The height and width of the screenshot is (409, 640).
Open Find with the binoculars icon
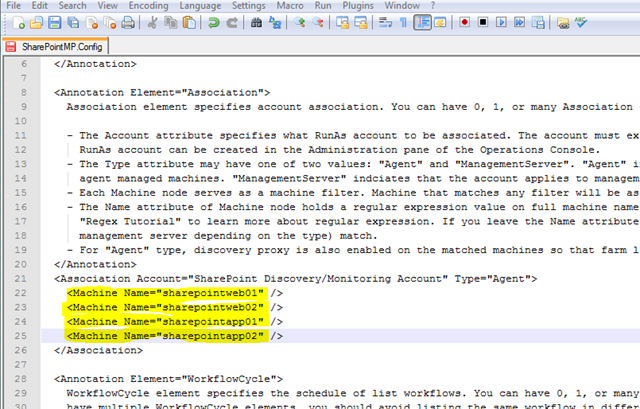point(257,22)
